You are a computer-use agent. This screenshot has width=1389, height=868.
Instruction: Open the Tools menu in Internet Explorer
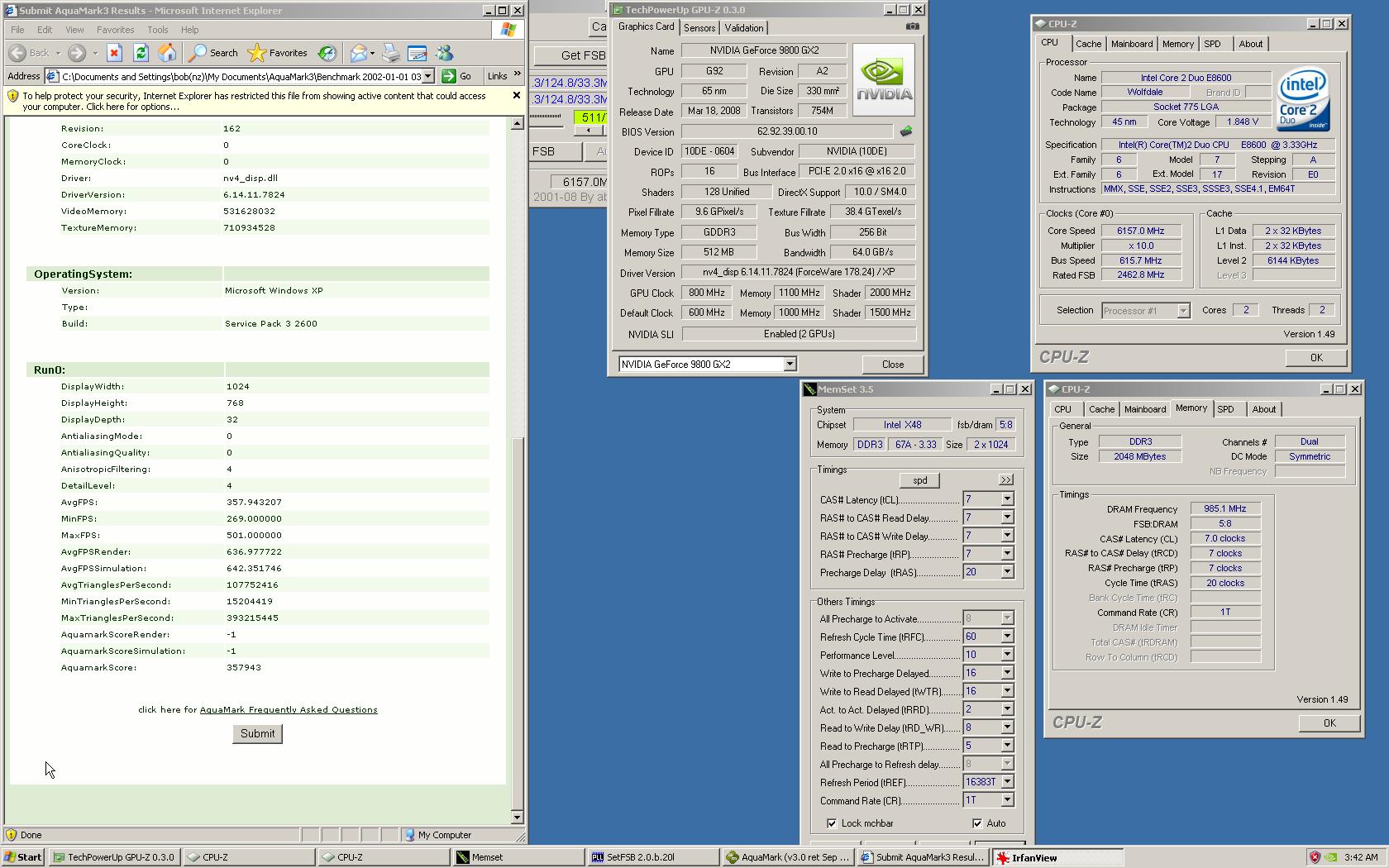coord(157,30)
